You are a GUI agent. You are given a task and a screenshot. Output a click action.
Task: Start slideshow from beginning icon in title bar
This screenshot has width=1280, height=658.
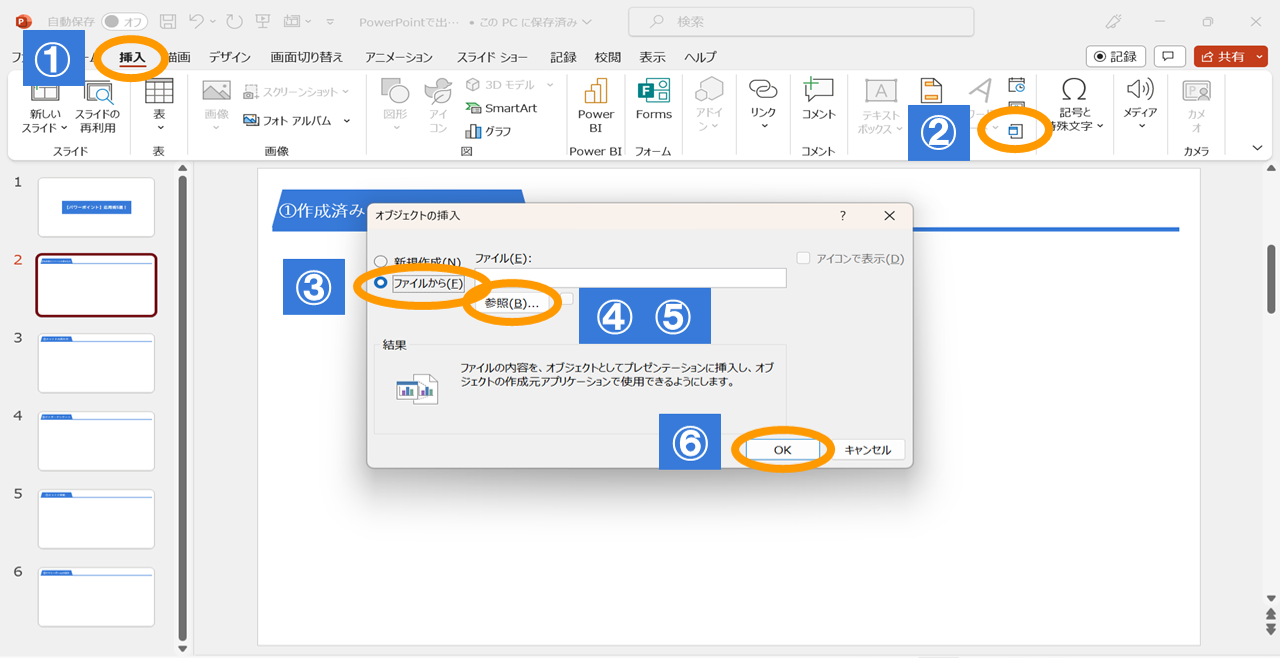[263, 21]
